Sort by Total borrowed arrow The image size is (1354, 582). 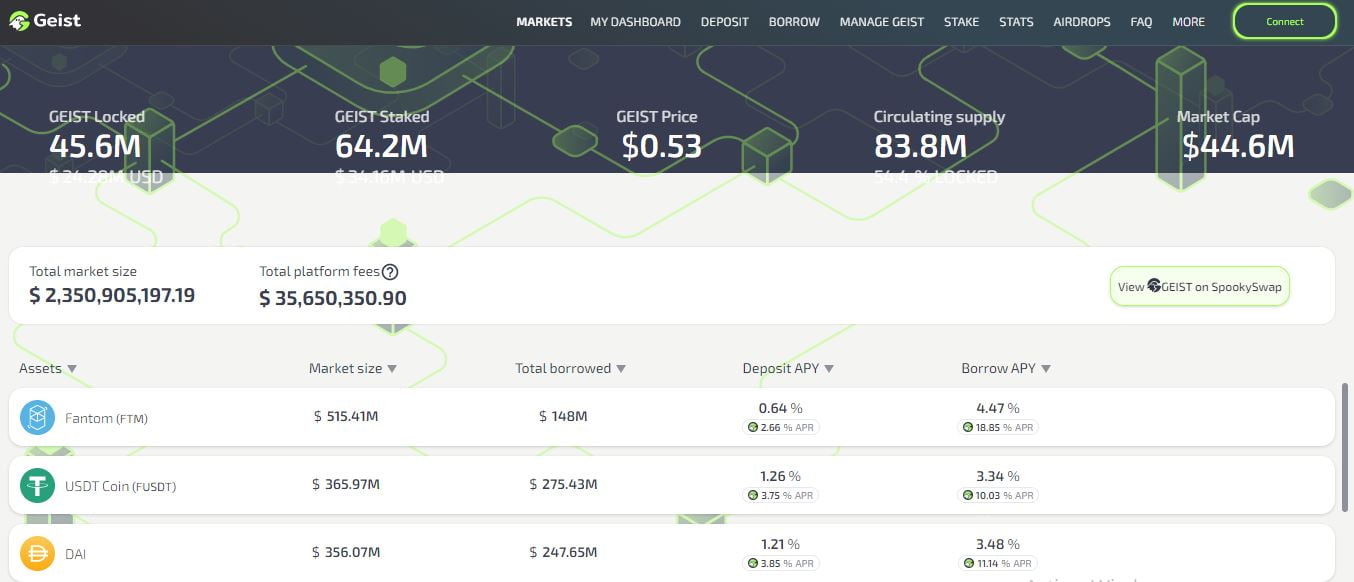click(x=621, y=369)
